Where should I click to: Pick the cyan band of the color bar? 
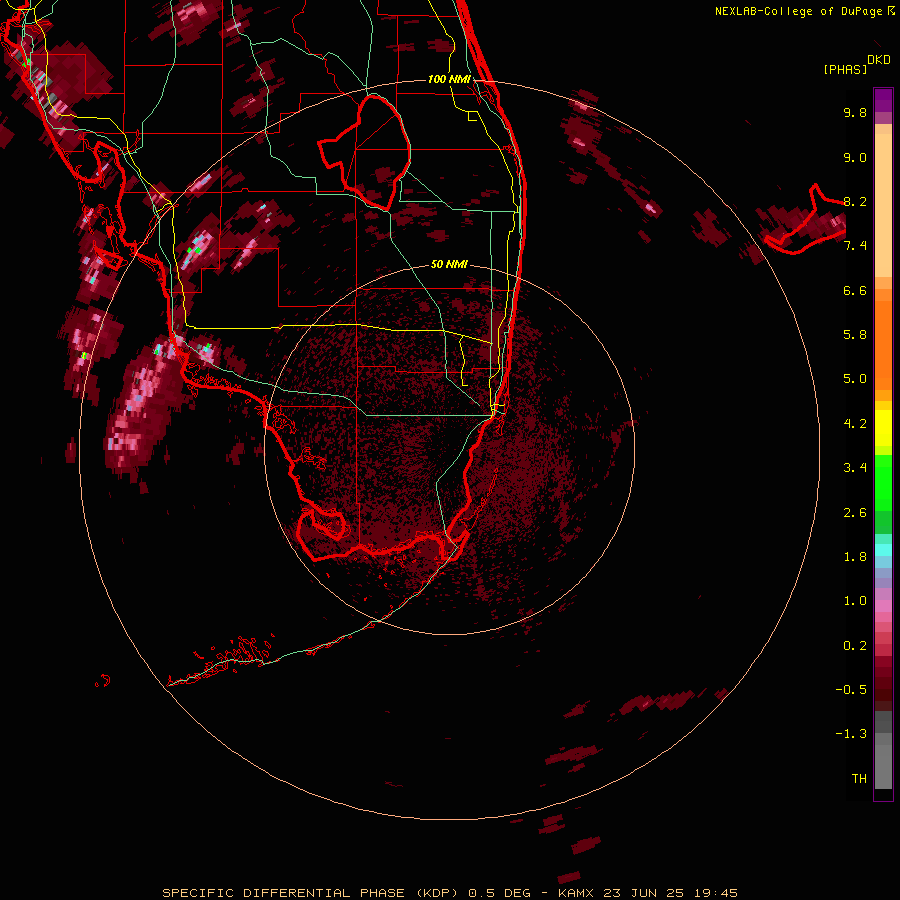883,550
